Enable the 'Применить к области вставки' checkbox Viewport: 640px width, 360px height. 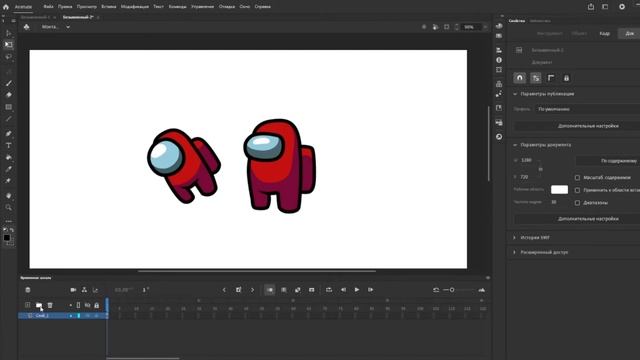click(x=577, y=190)
